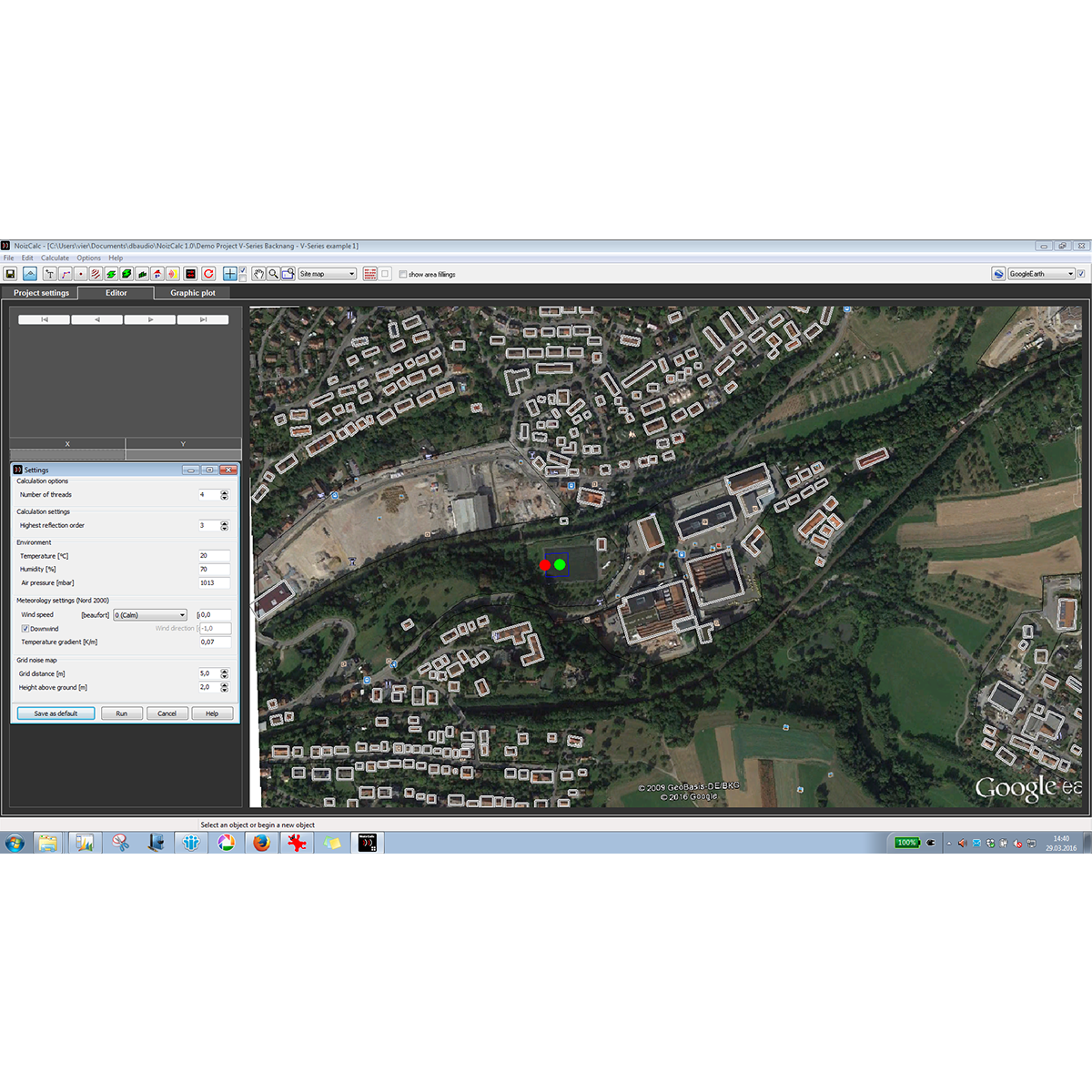Switch to the Graphic plot tab

click(x=193, y=293)
